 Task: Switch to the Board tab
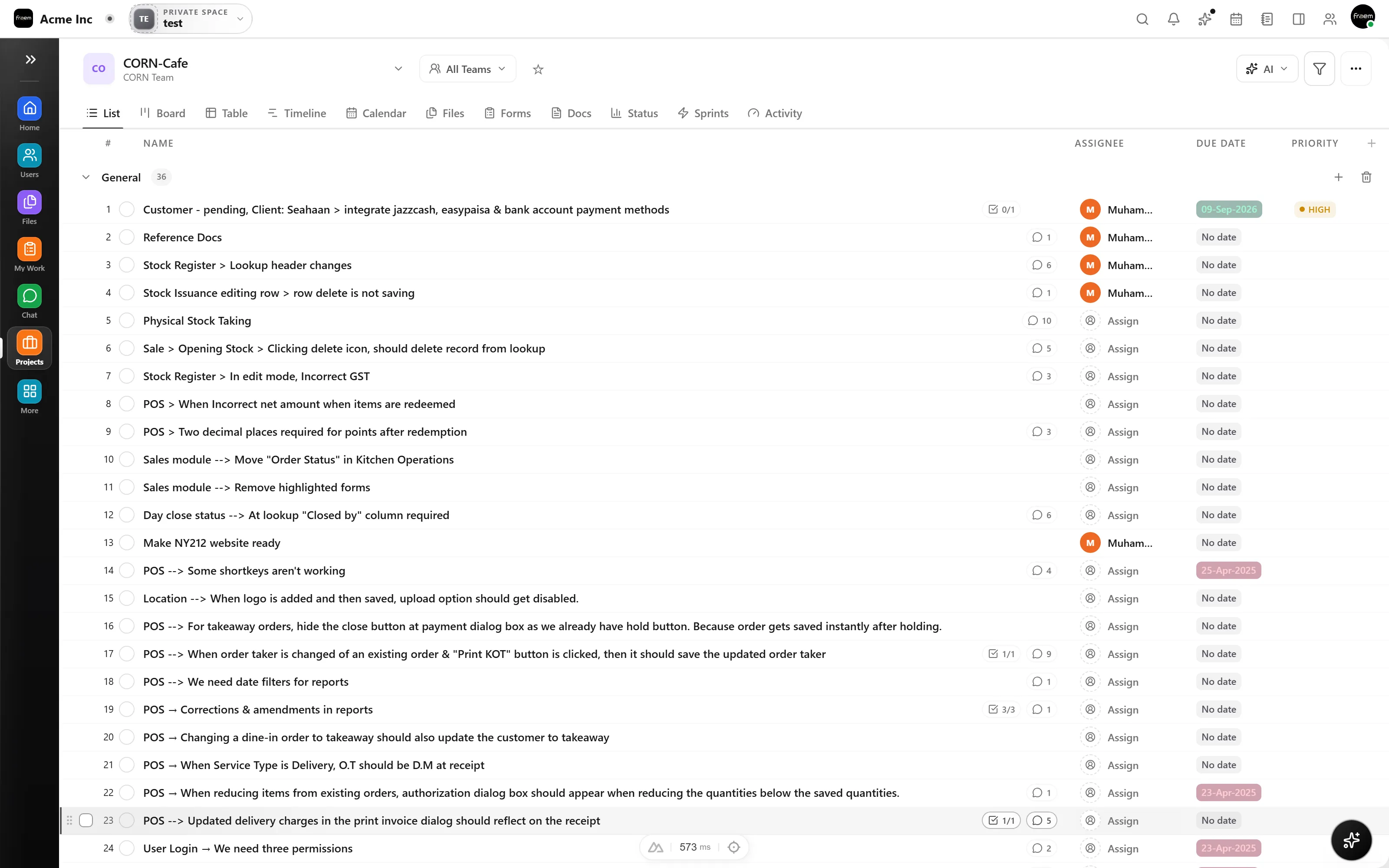tap(163, 113)
